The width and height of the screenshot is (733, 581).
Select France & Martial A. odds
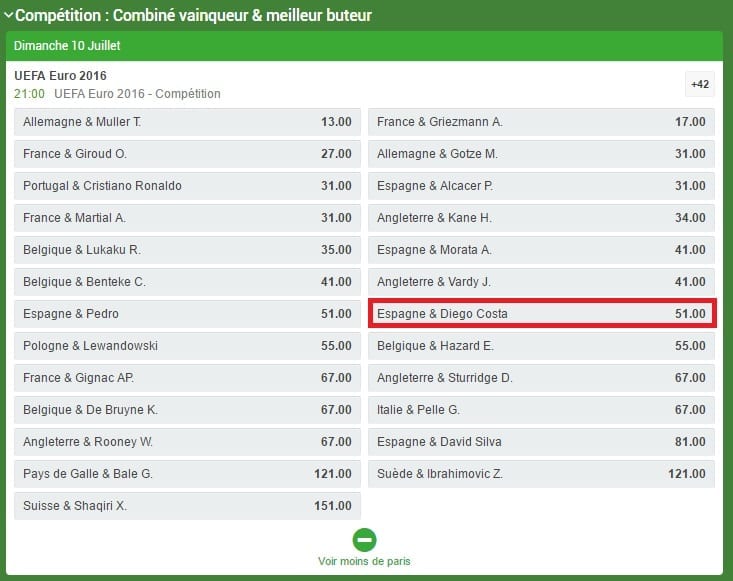pyautogui.click(x=187, y=218)
